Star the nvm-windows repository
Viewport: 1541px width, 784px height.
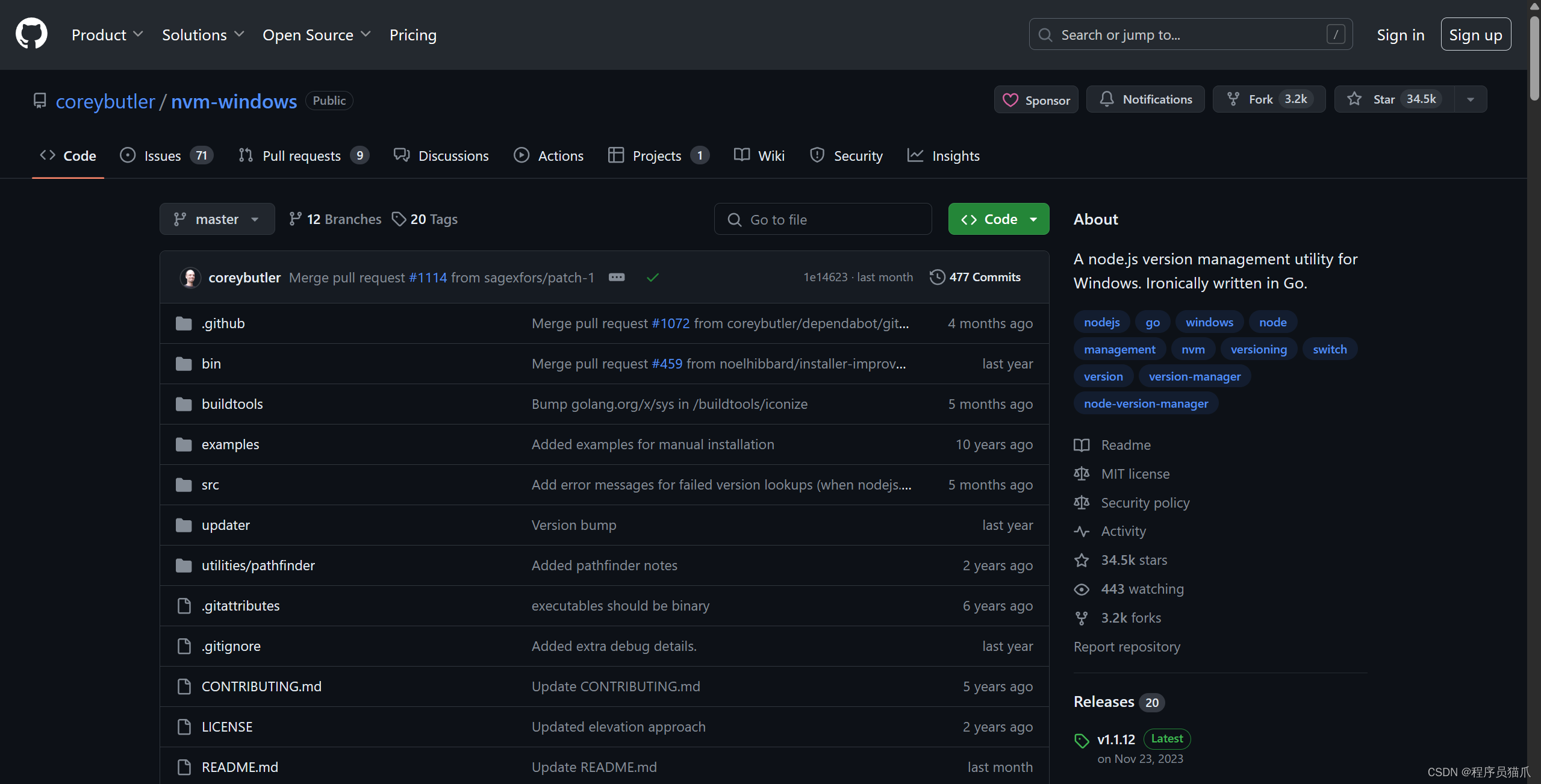coord(1394,99)
